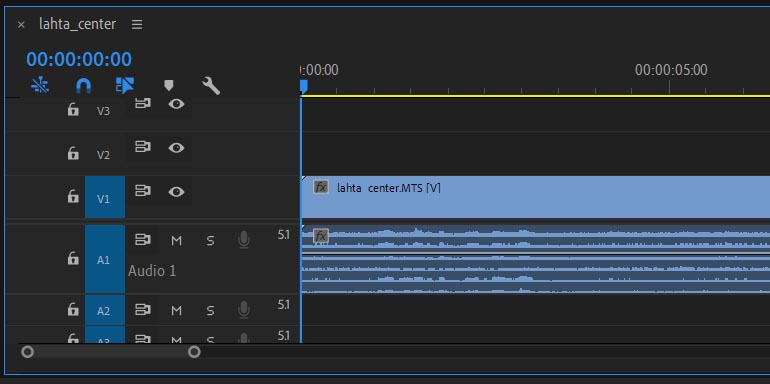Screen dimensions: 770x384
Task: Toggle V1 track targeting
Action: pyautogui.click(x=105, y=197)
